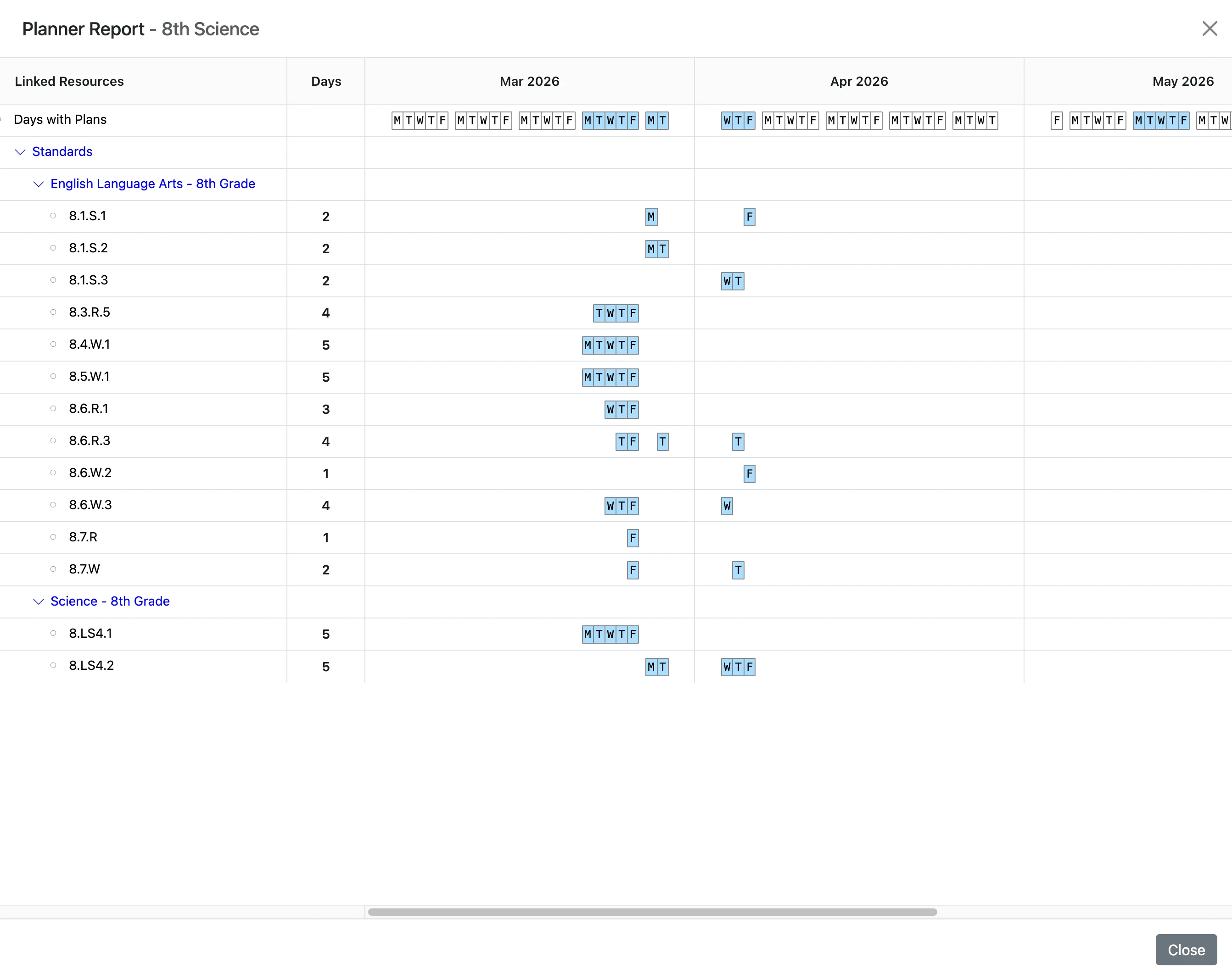Click the April W marker in 8.LS4.2 row
The height and width of the screenshot is (980, 1232).
pyautogui.click(x=727, y=667)
